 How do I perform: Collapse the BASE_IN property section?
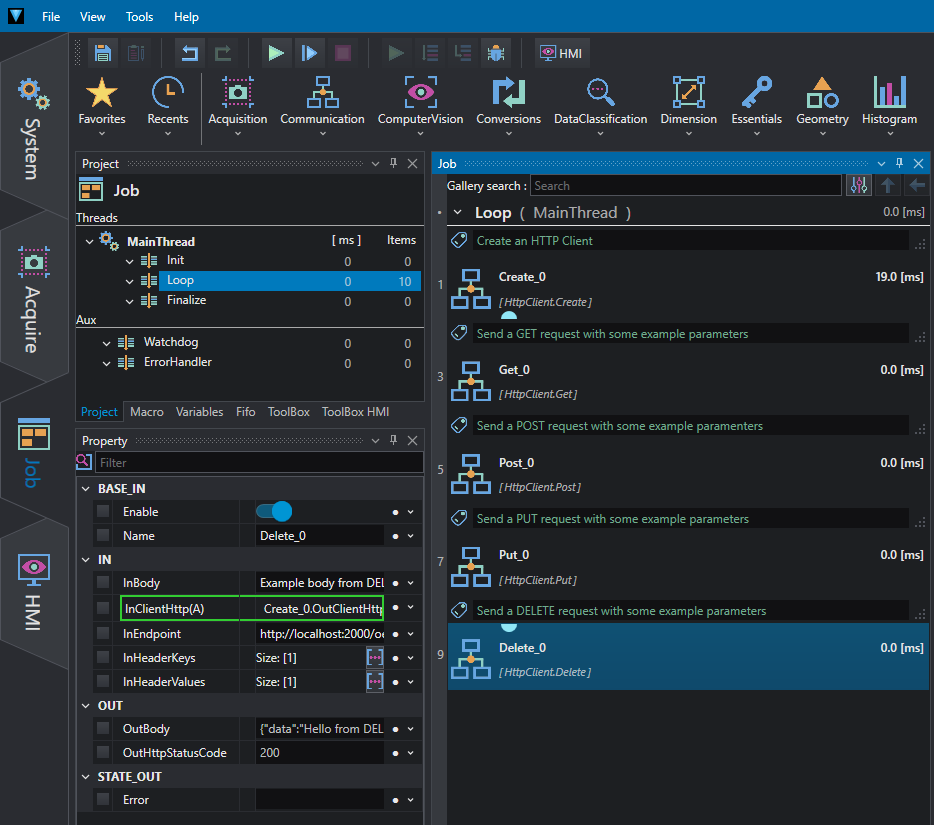pos(86,488)
